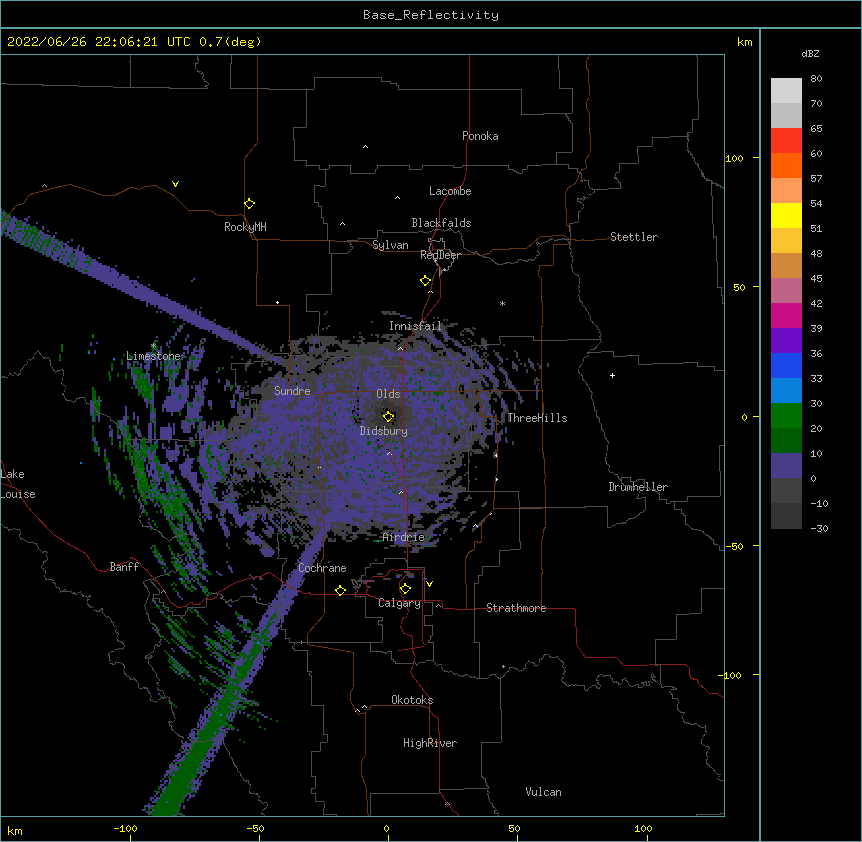Pick the blue 33–36 dBZ legend swatch
This screenshot has height=842, width=862.
pos(786,365)
